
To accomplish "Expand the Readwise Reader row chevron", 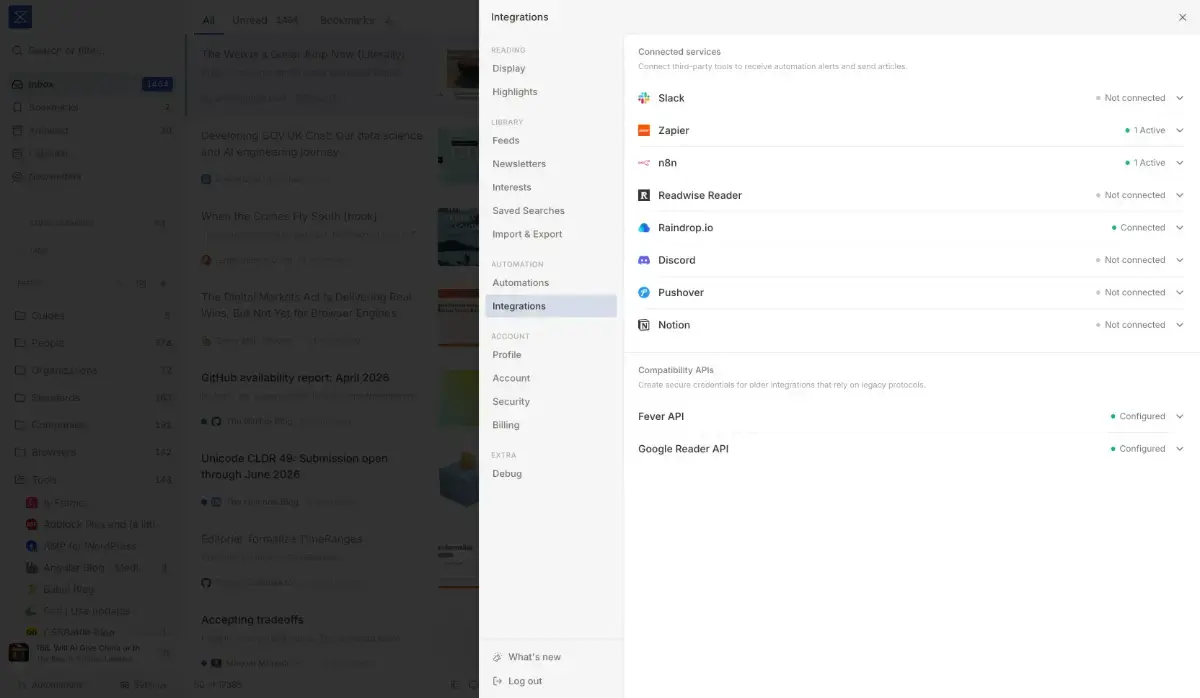I will point(1180,195).
